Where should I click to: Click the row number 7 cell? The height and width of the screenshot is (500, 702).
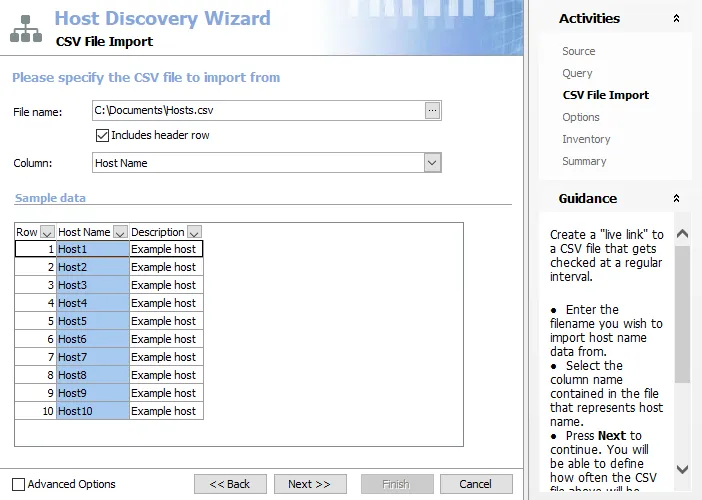[35, 357]
